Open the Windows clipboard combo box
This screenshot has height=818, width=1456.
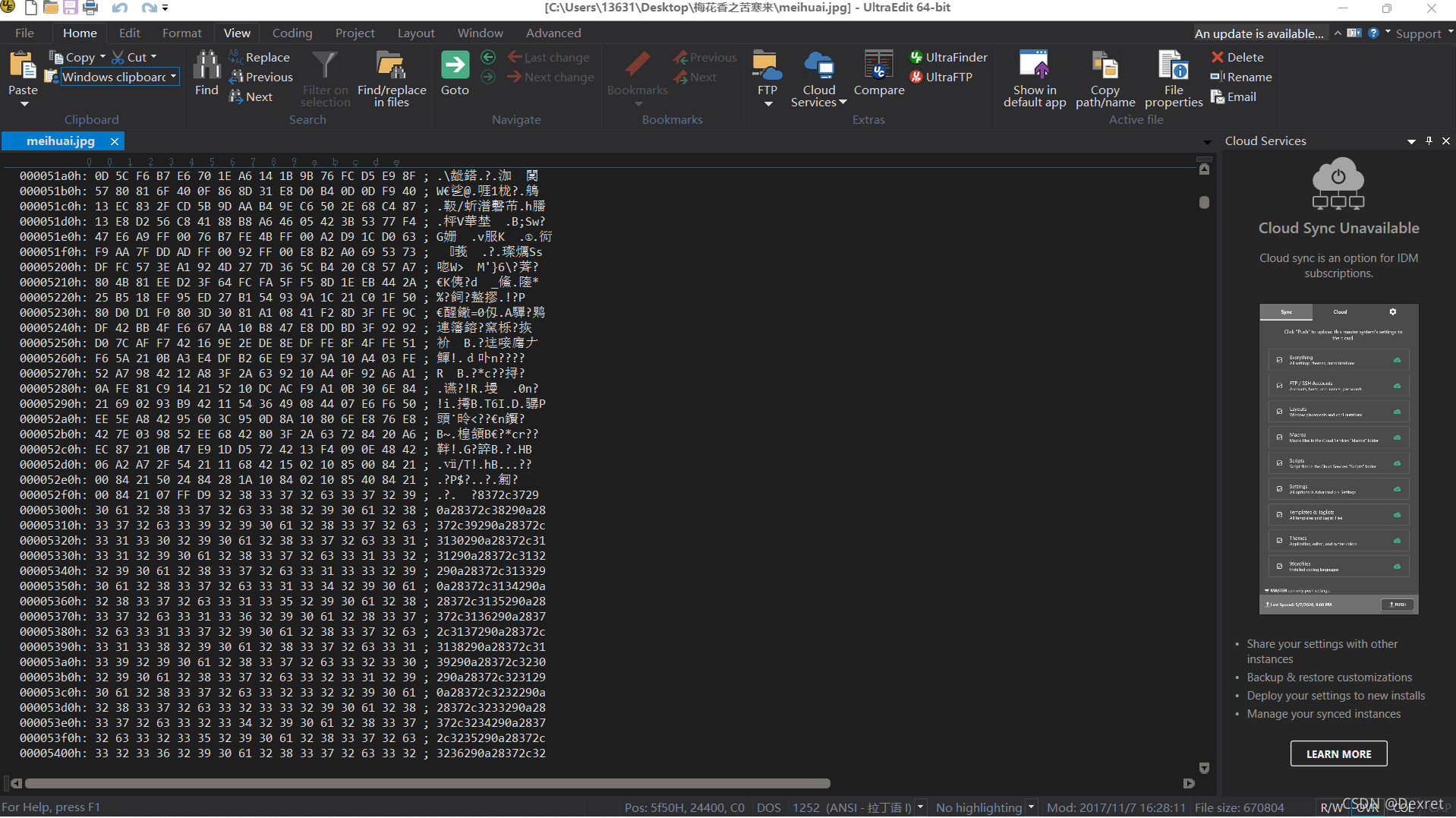(119, 77)
